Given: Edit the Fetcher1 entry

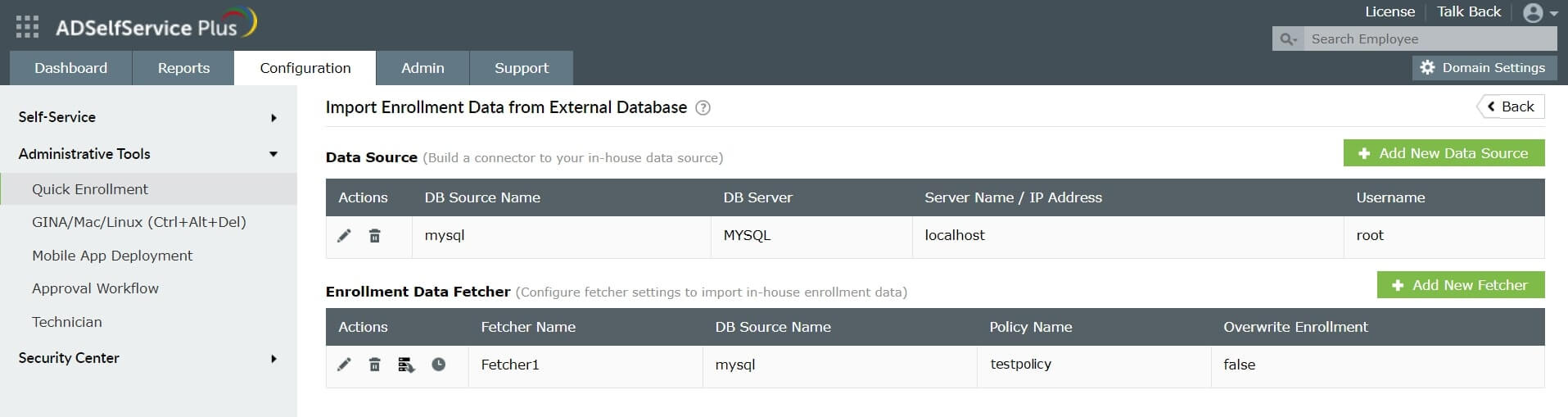Looking at the screenshot, I should pos(344,365).
